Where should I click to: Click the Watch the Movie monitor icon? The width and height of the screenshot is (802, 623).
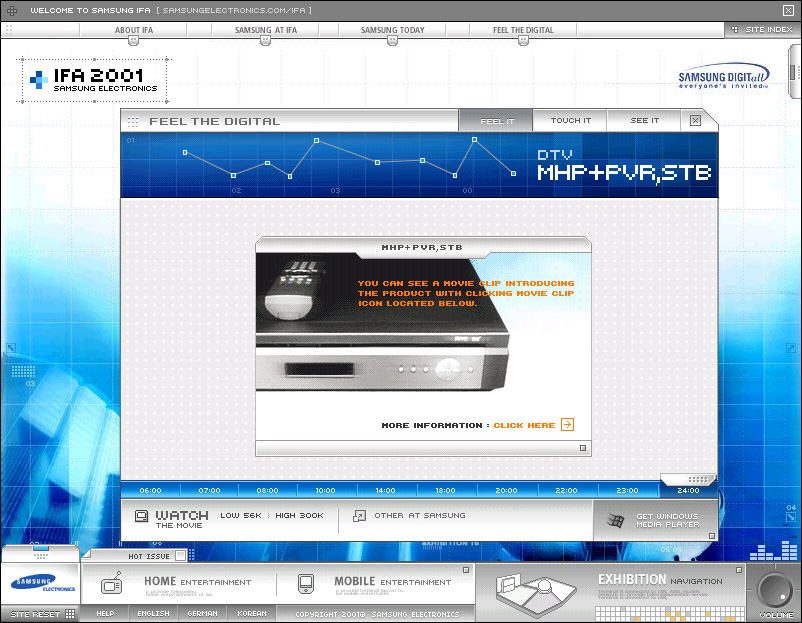tap(141, 516)
